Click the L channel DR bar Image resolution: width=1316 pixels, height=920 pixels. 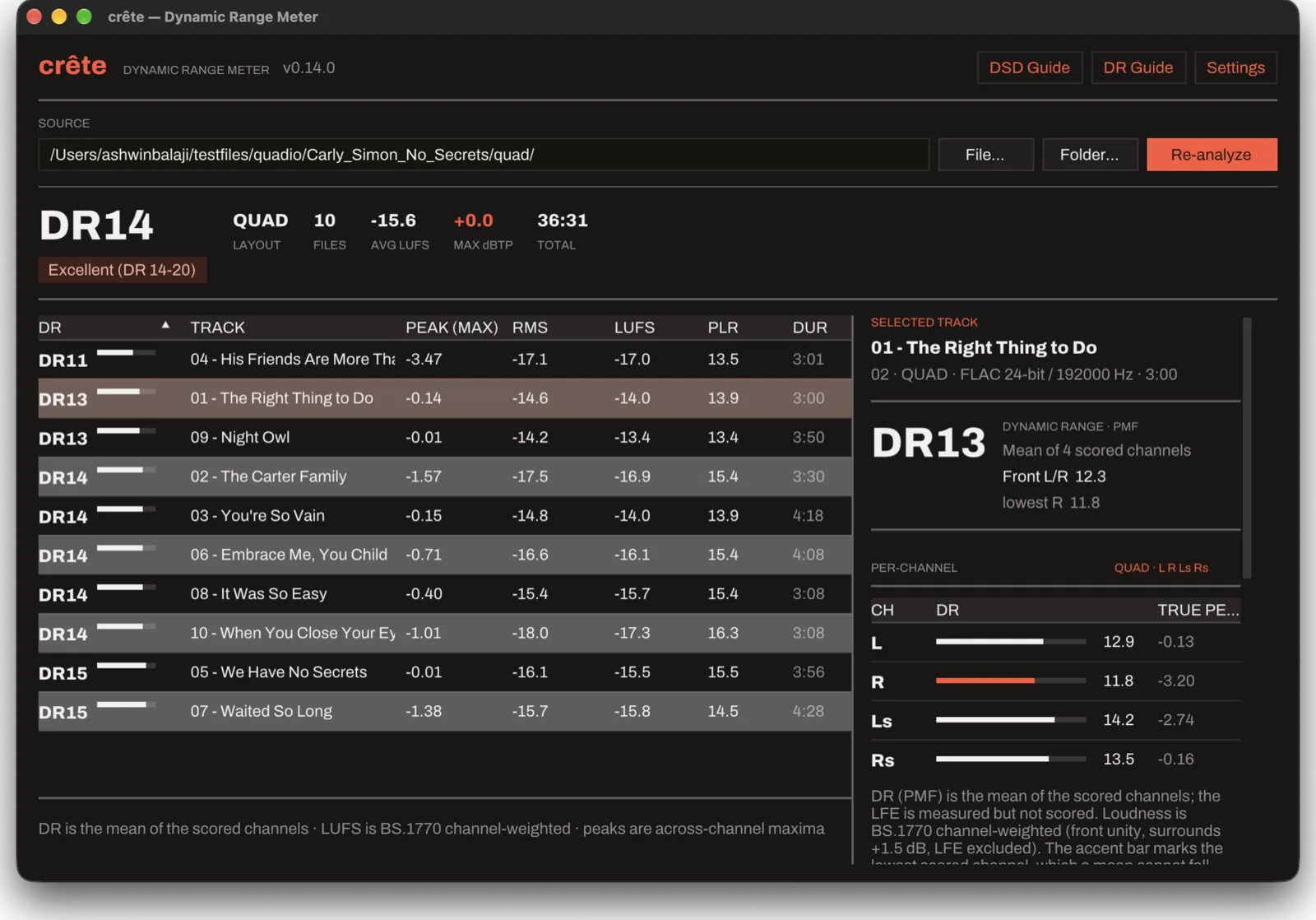(x=1011, y=641)
